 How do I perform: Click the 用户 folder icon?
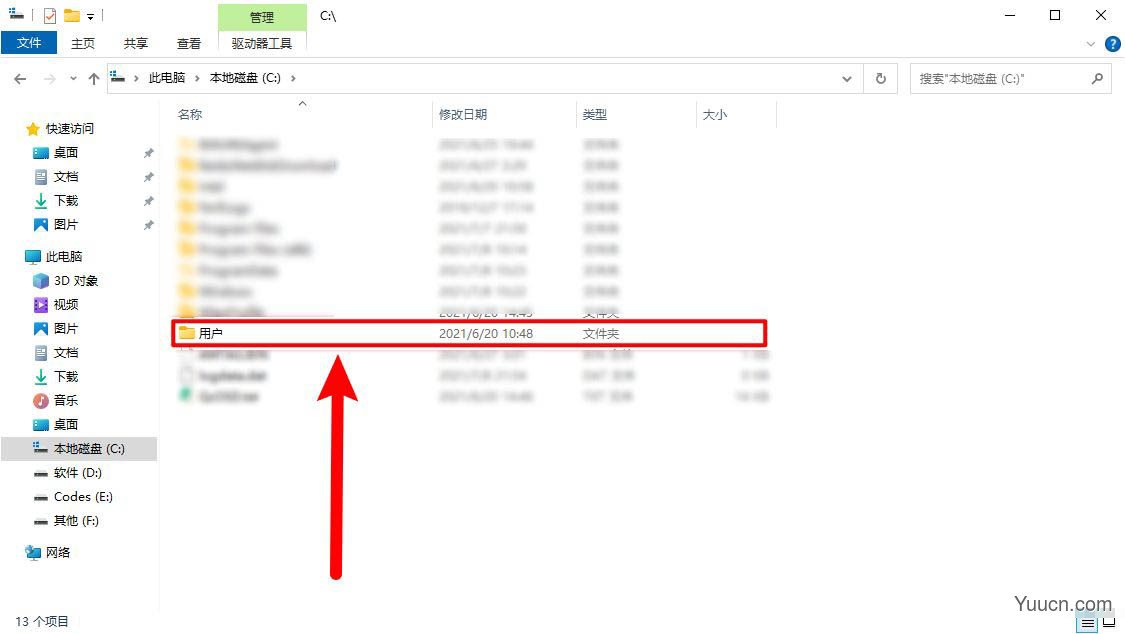coord(187,333)
